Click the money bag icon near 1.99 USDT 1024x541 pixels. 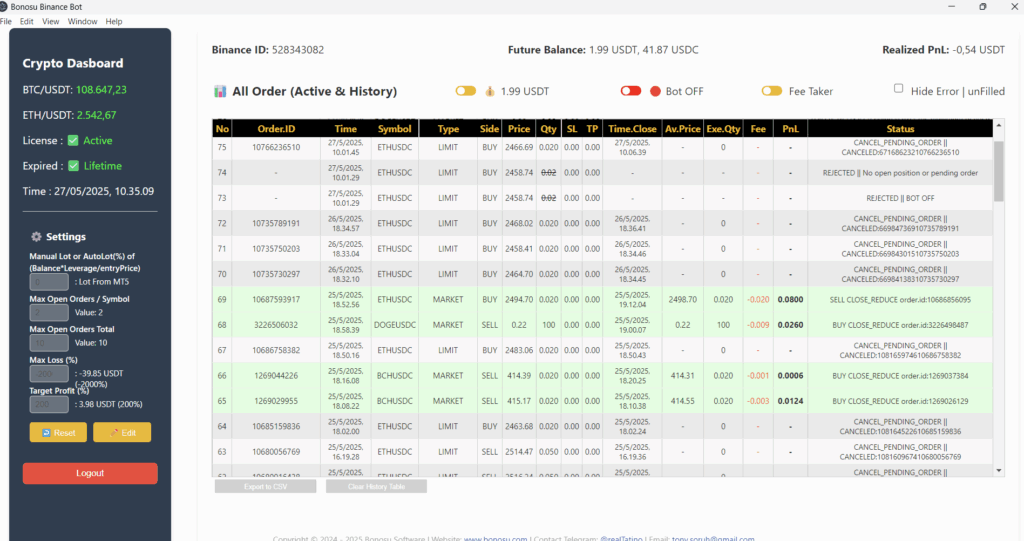coord(490,91)
